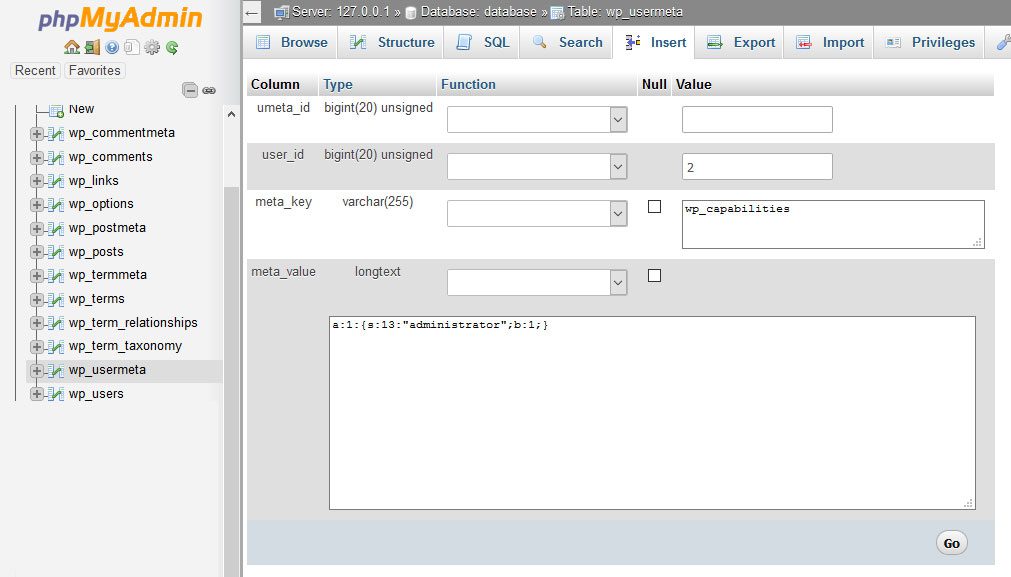Expand the wp_options table tree node
Image resolution: width=1011 pixels, height=577 pixels.
(x=37, y=204)
